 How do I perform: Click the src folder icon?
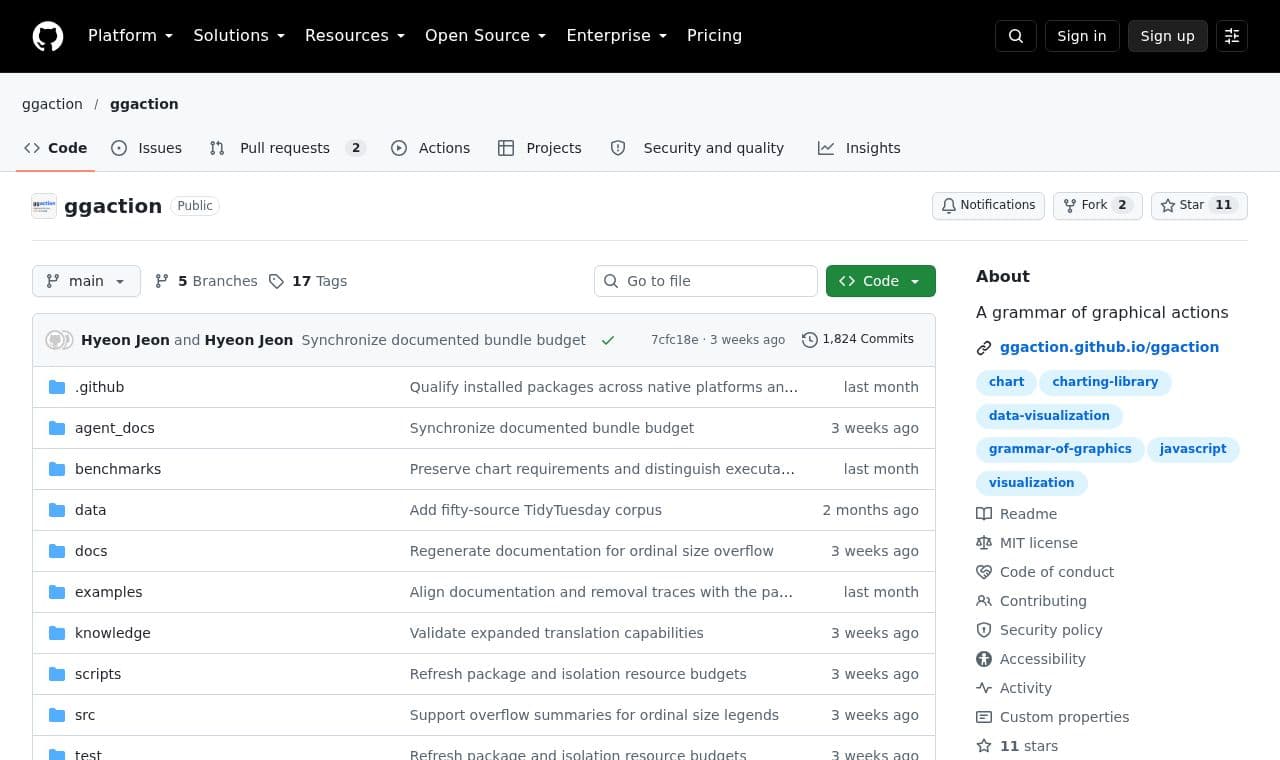click(57, 715)
